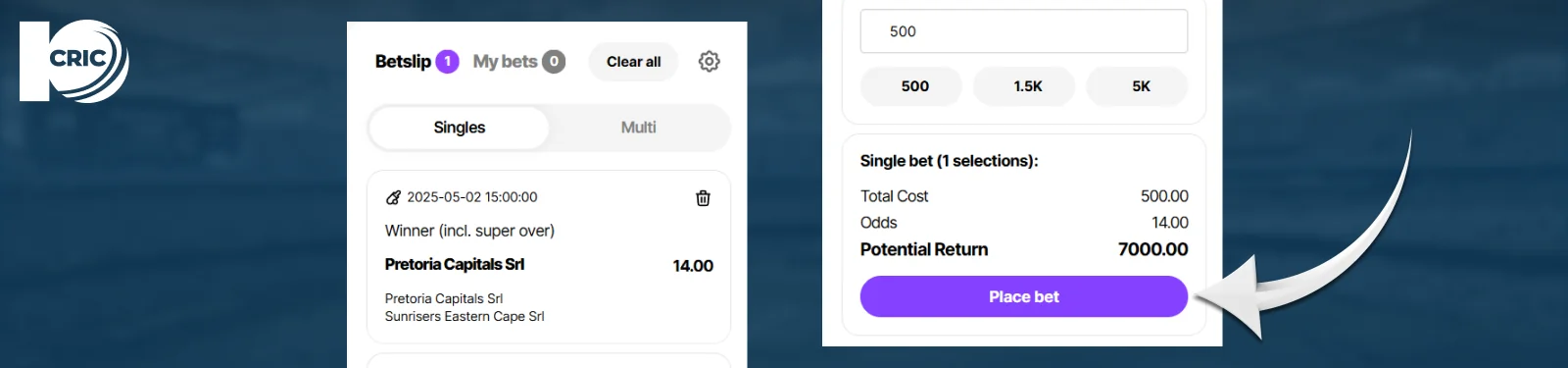1568x368 pixels.
Task: Open the My bets tab
Action: pos(505,61)
